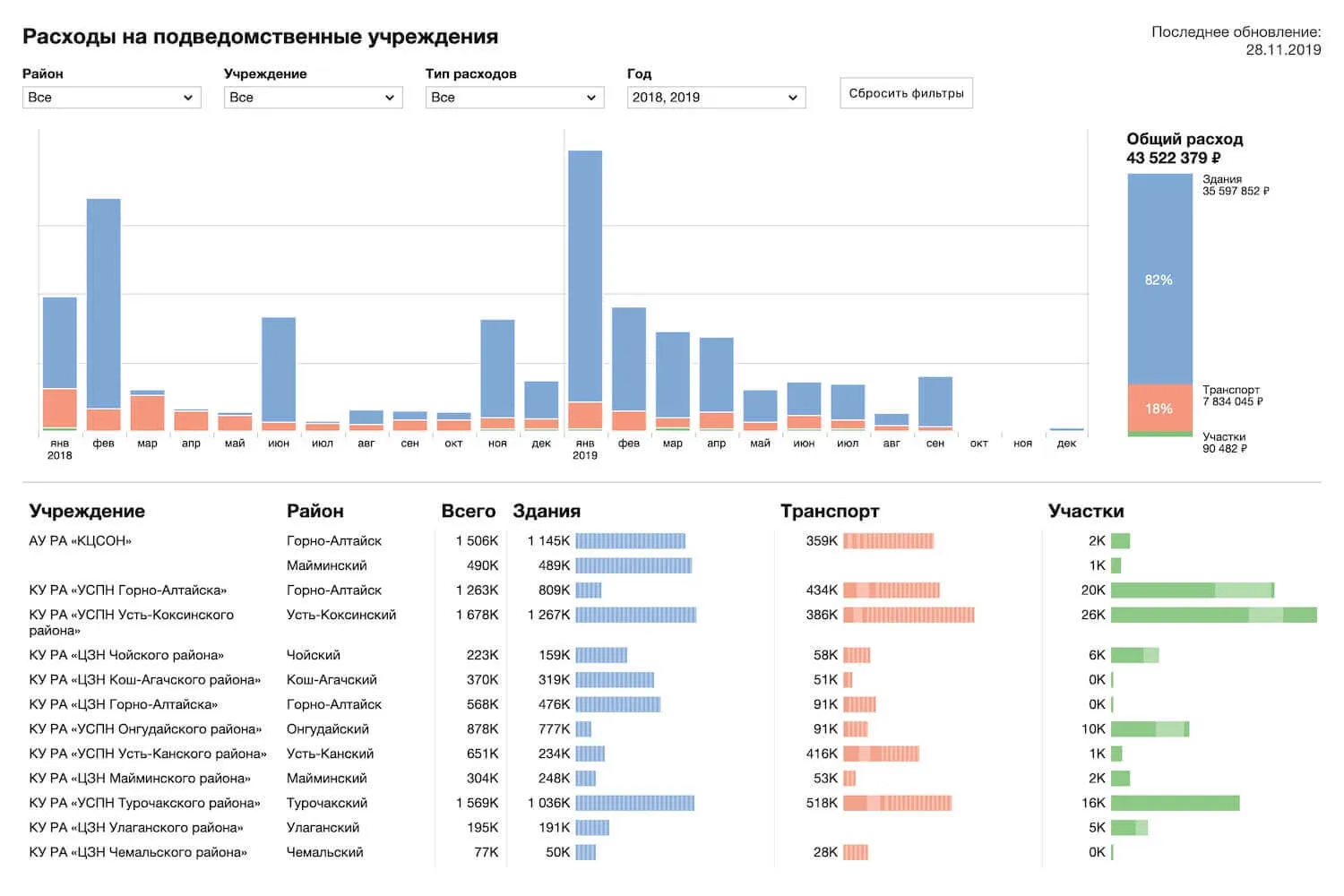The width and height of the screenshot is (1344, 896).
Task: Click the Всего column header
Action: (468, 511)
